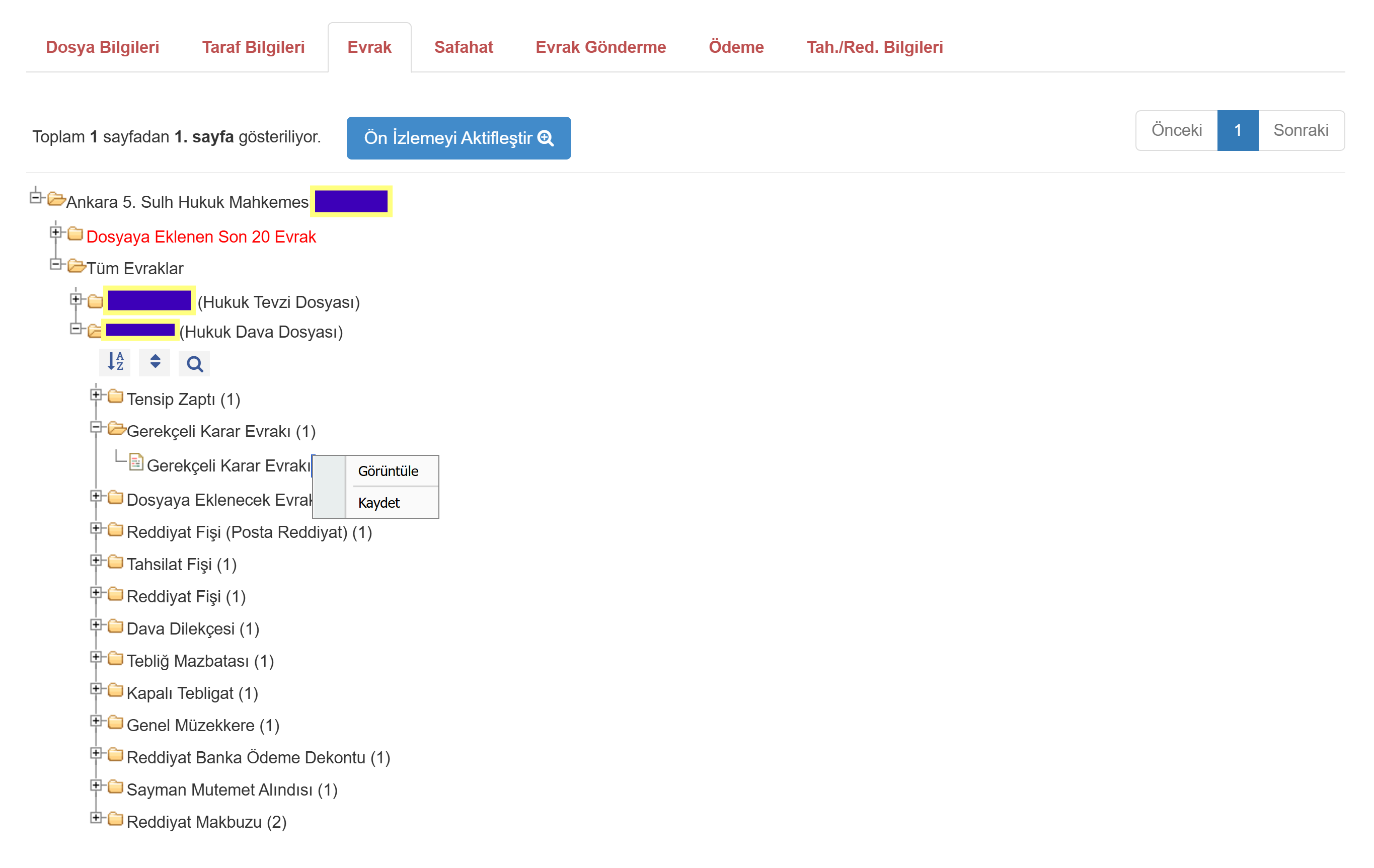Viewport: 1374px width, 868px height.
Task: Click the expand/collapse arrows icon
Action: point(155,363)
